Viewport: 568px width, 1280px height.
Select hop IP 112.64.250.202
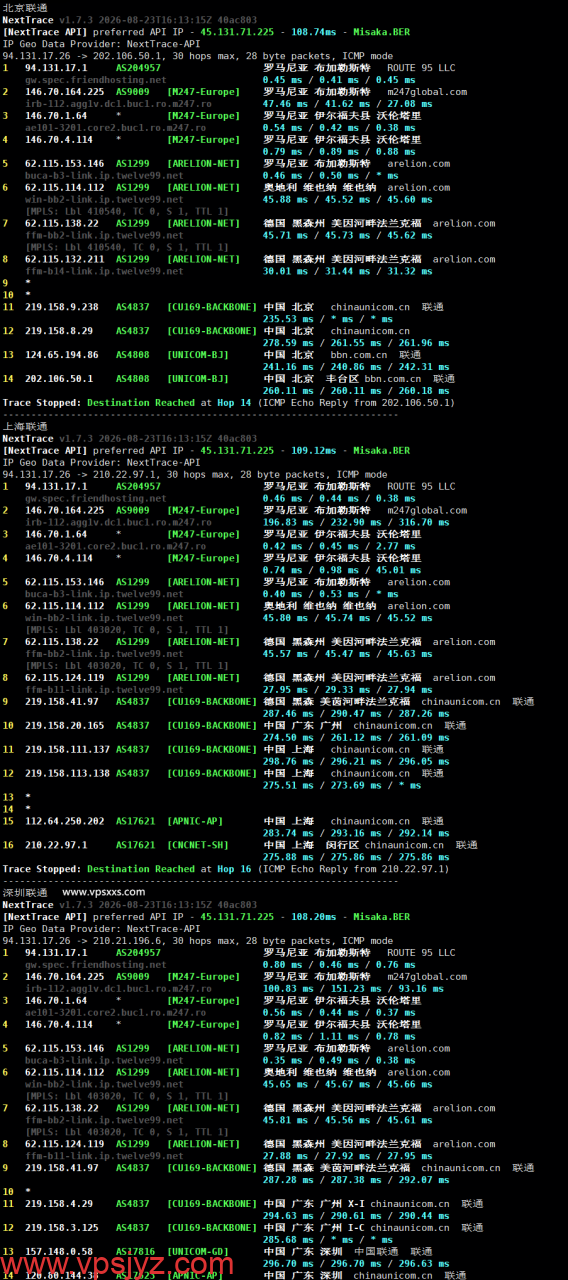(x=64, y=821)
